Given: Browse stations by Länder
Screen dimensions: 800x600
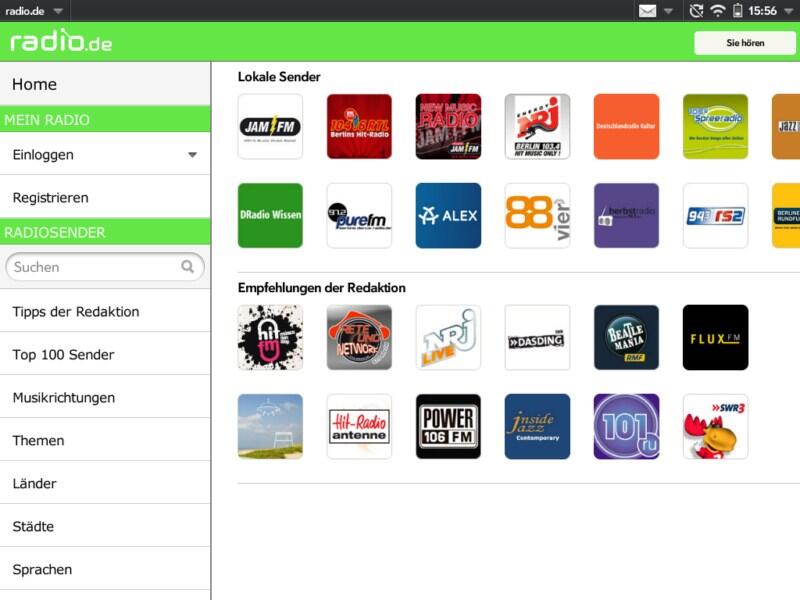Looking at the screenshot, I should pyautogui.click(x=105, y=483).
